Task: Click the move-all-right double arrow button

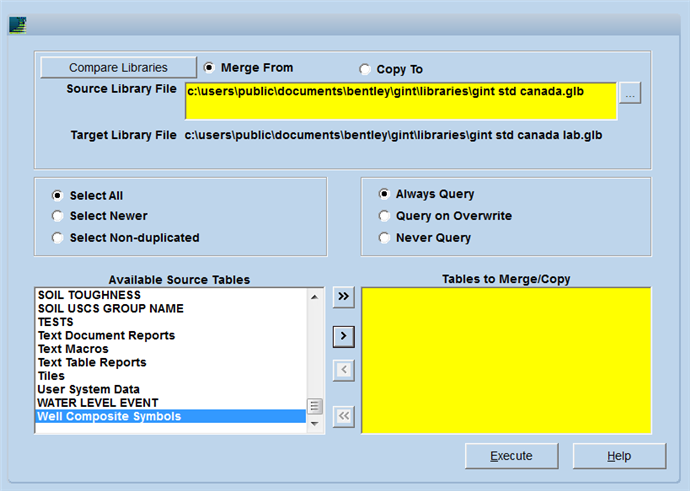Action: (344, 296)
